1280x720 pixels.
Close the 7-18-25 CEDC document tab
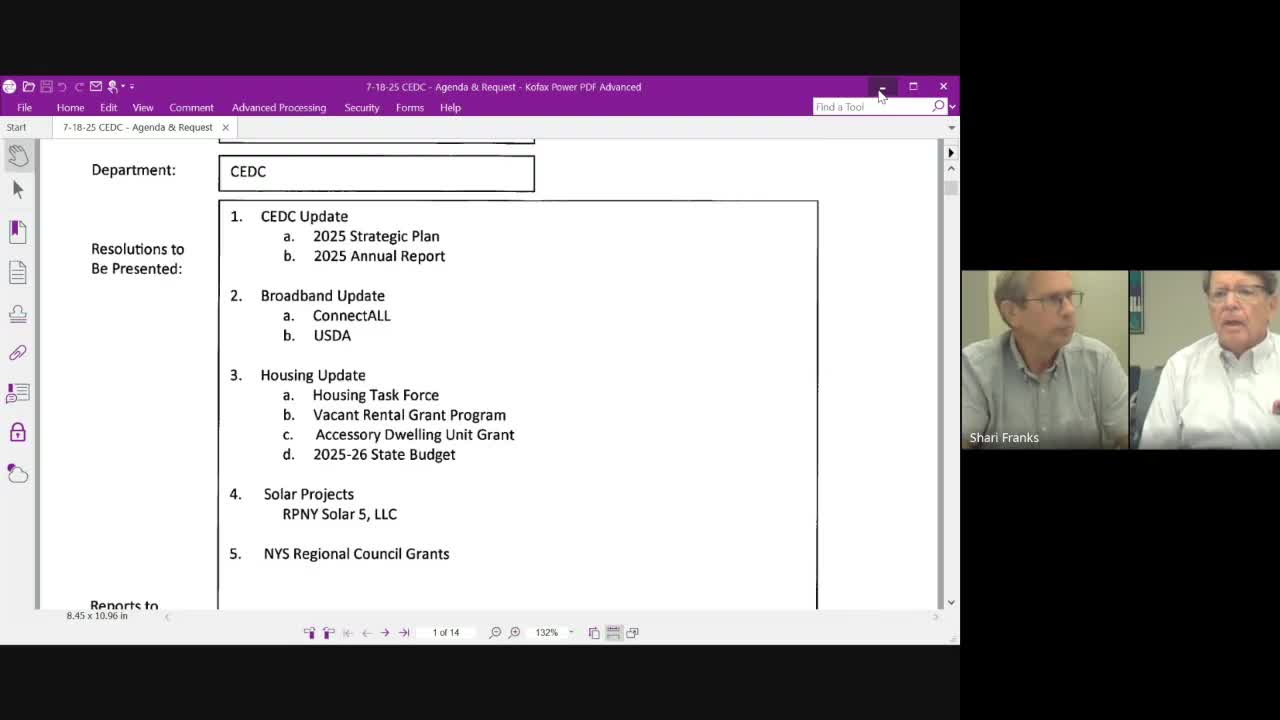pos(225,127)
